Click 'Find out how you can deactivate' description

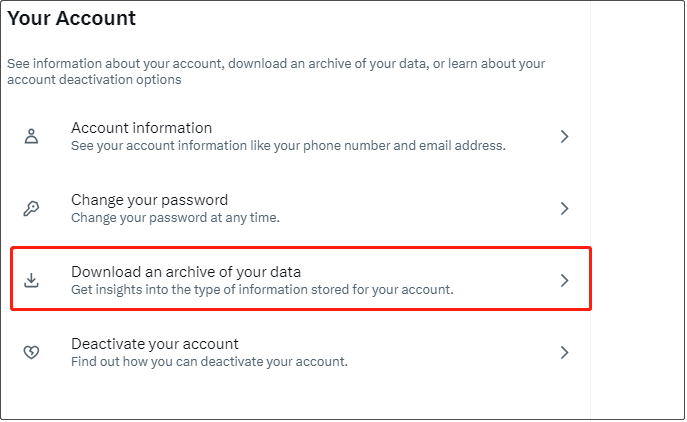point(209,362)
